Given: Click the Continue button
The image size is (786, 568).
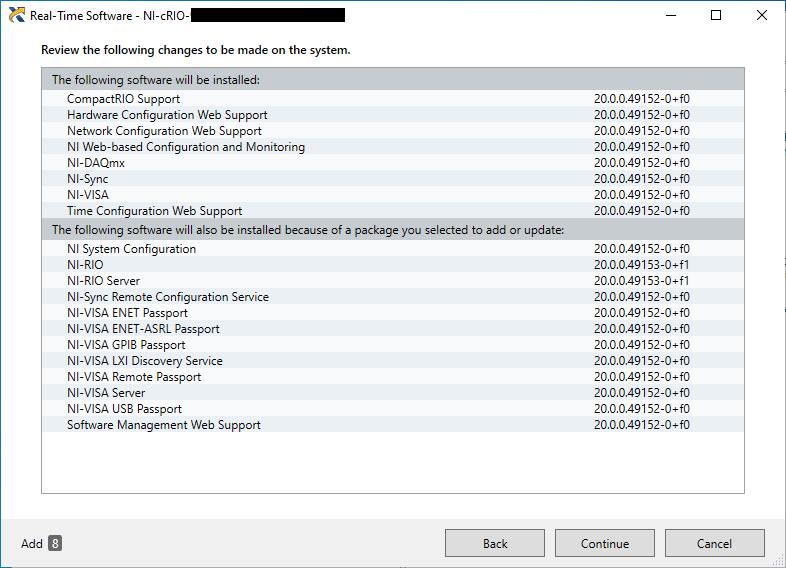Looking at the screenshot, I should (604, 543).
